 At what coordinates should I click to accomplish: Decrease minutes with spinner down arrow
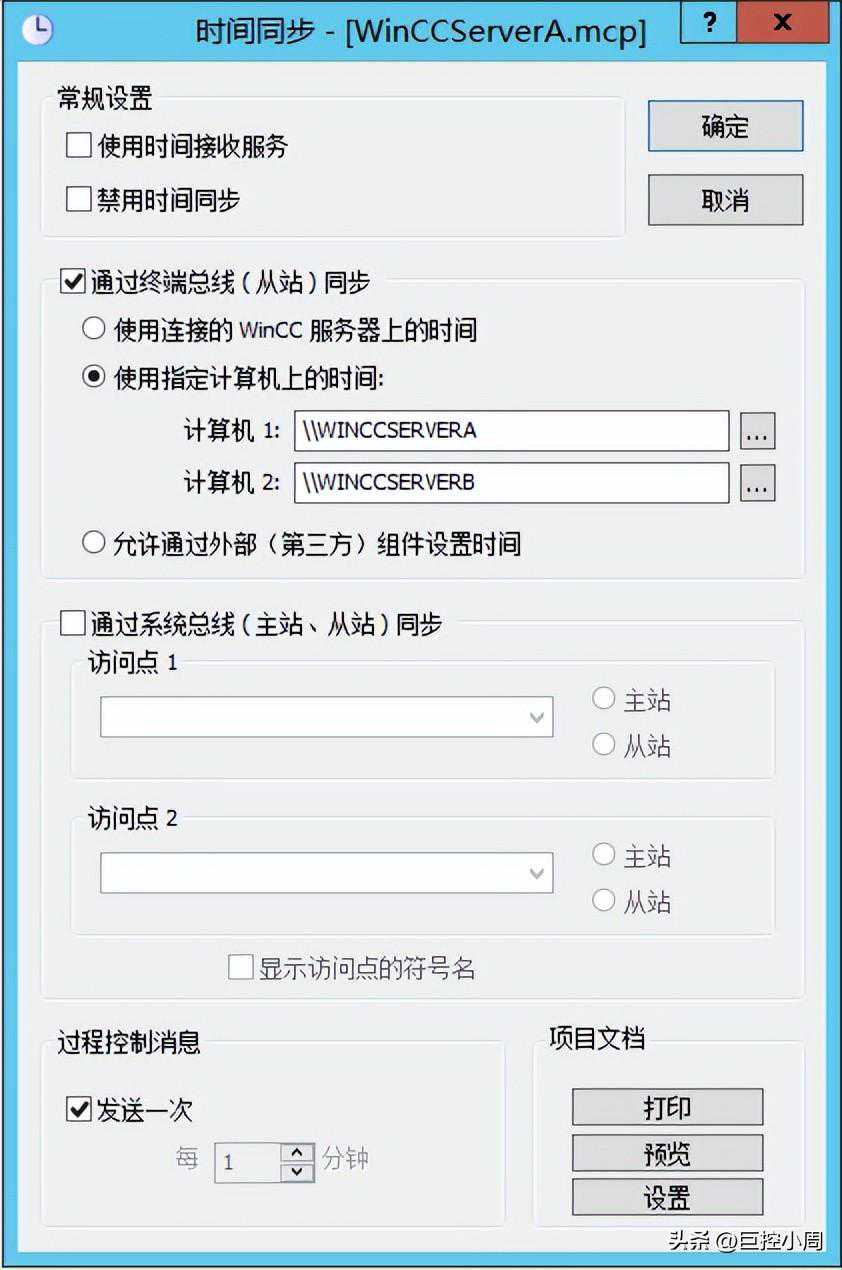point(298,1172)
